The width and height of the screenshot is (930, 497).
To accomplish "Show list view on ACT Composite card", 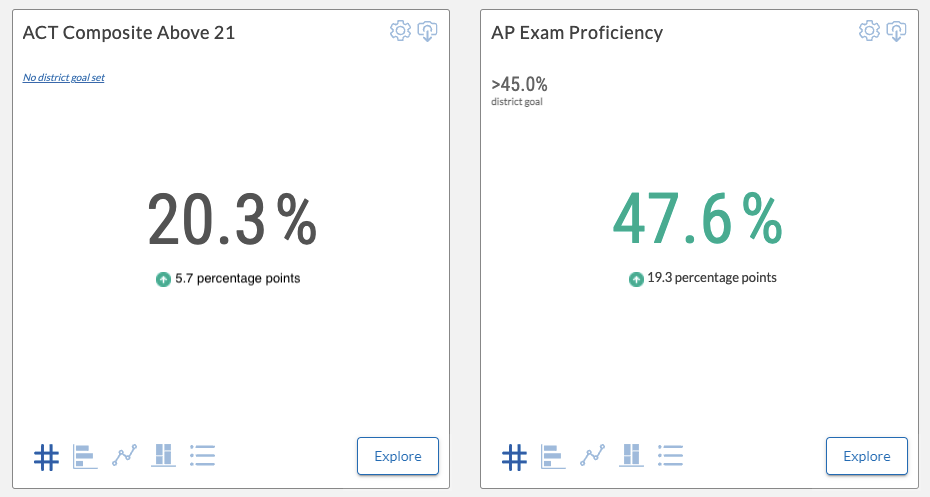I will (202, 455).
